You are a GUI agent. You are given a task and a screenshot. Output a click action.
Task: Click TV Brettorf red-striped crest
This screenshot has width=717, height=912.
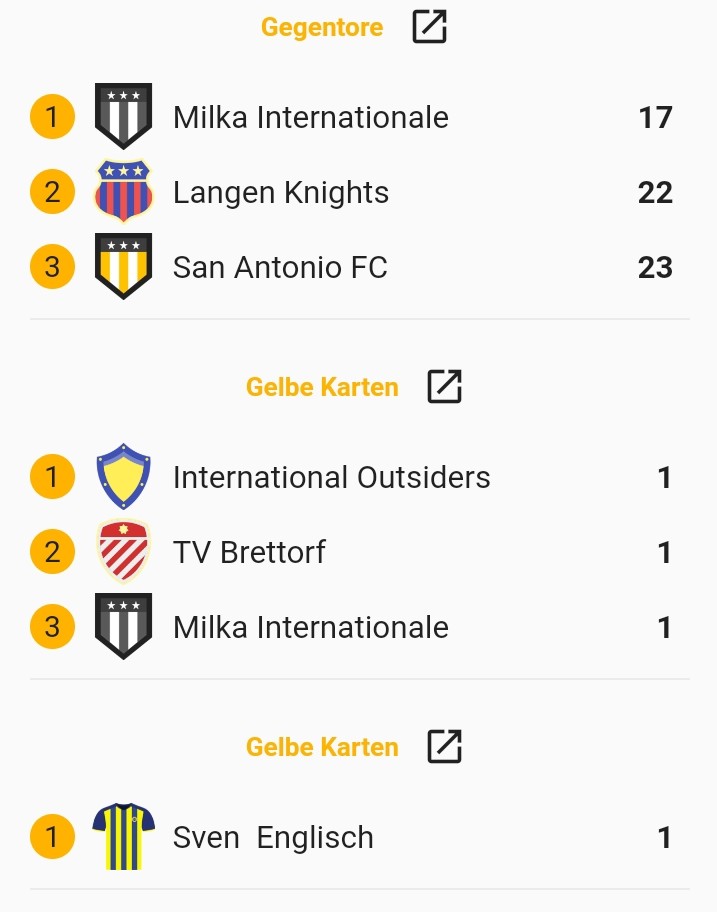tap(123, 552)
